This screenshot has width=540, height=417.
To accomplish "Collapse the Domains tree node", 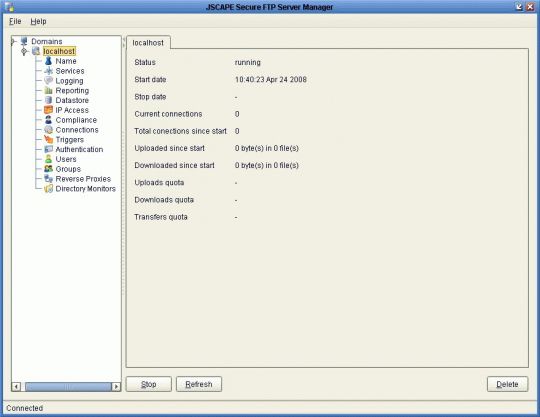I will [13, 41].
